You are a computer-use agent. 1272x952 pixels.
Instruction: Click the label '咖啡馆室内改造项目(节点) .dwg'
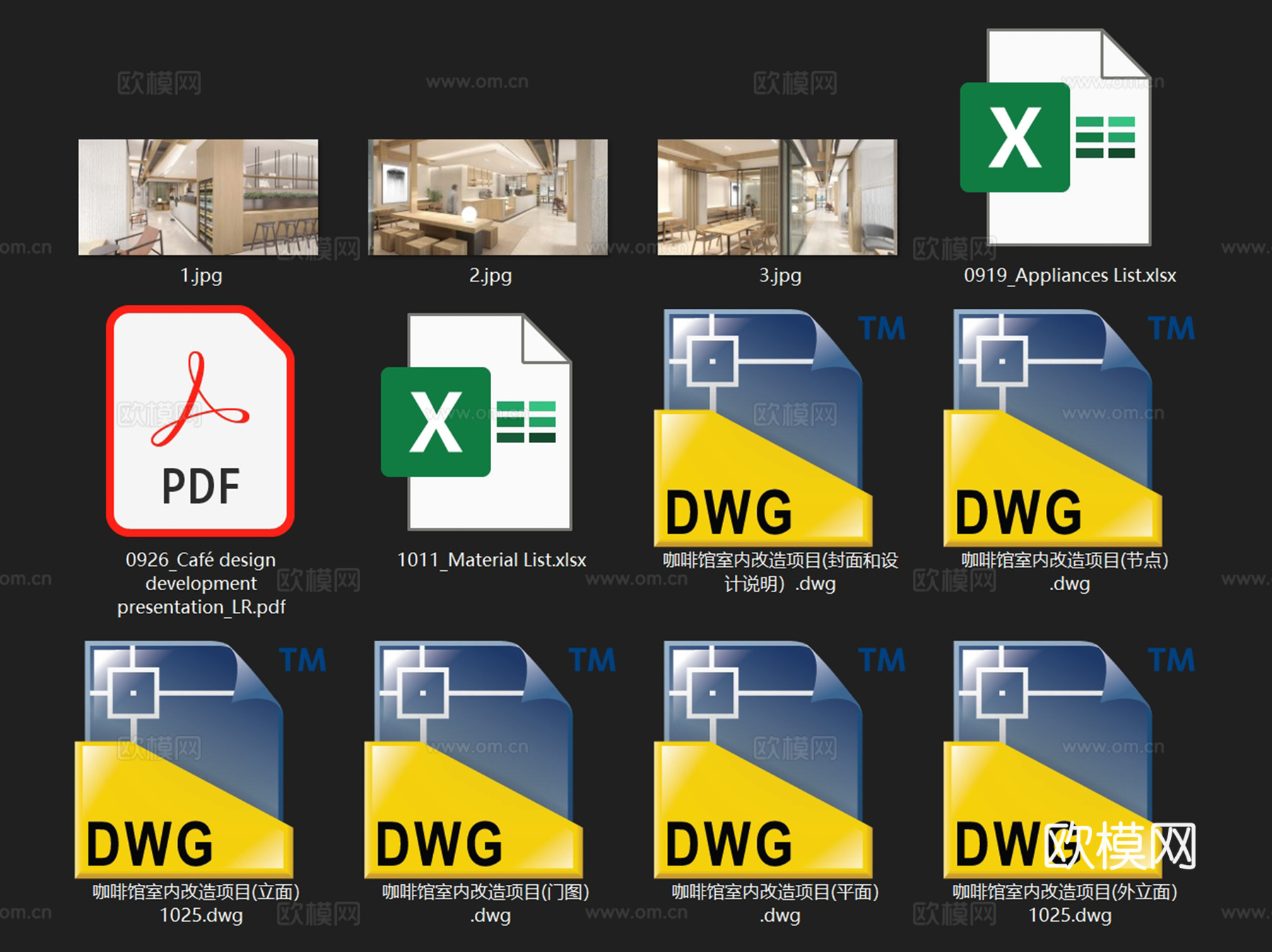pos(1065,572)
